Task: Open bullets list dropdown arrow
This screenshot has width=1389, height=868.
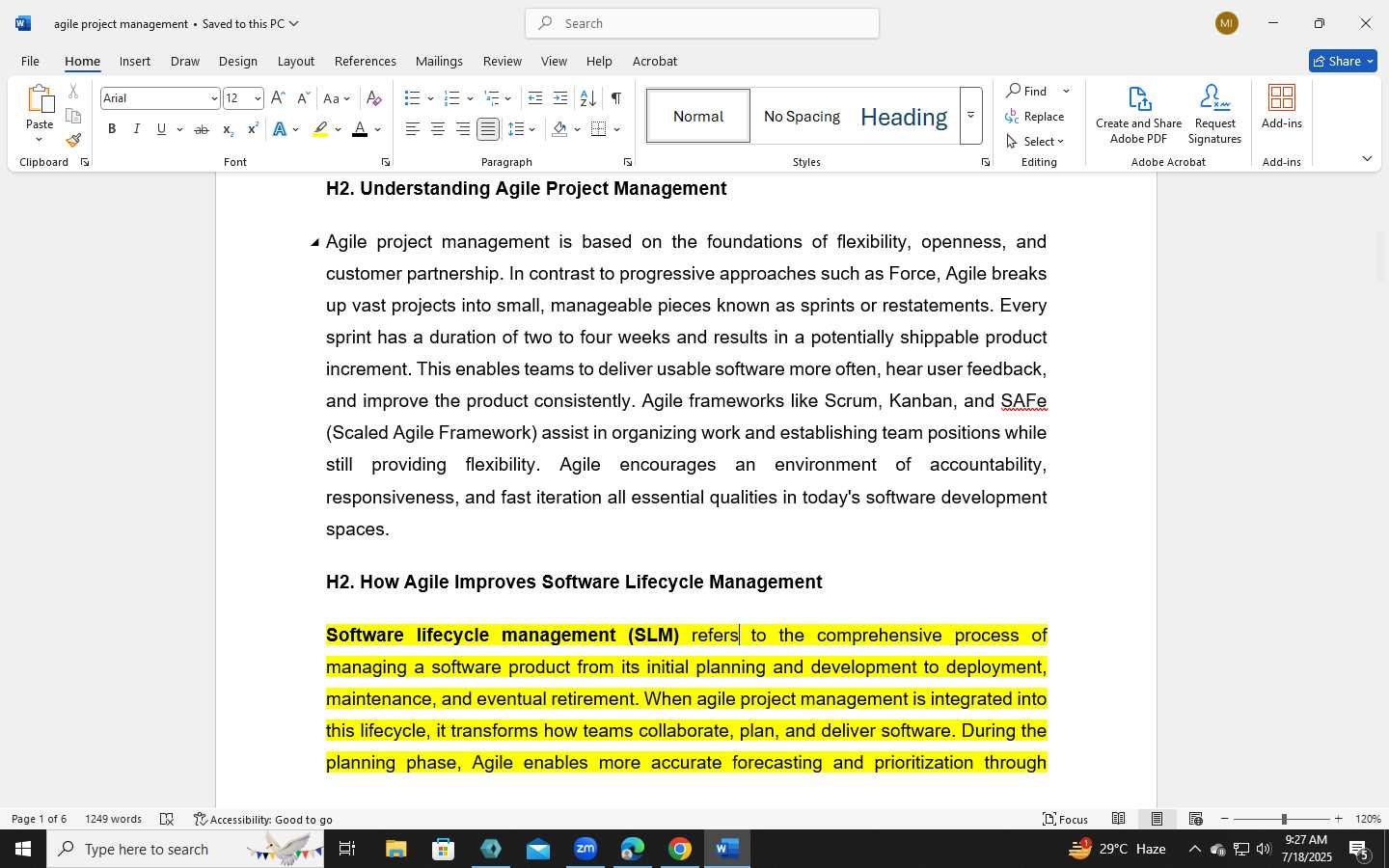Action: point(430,98)
